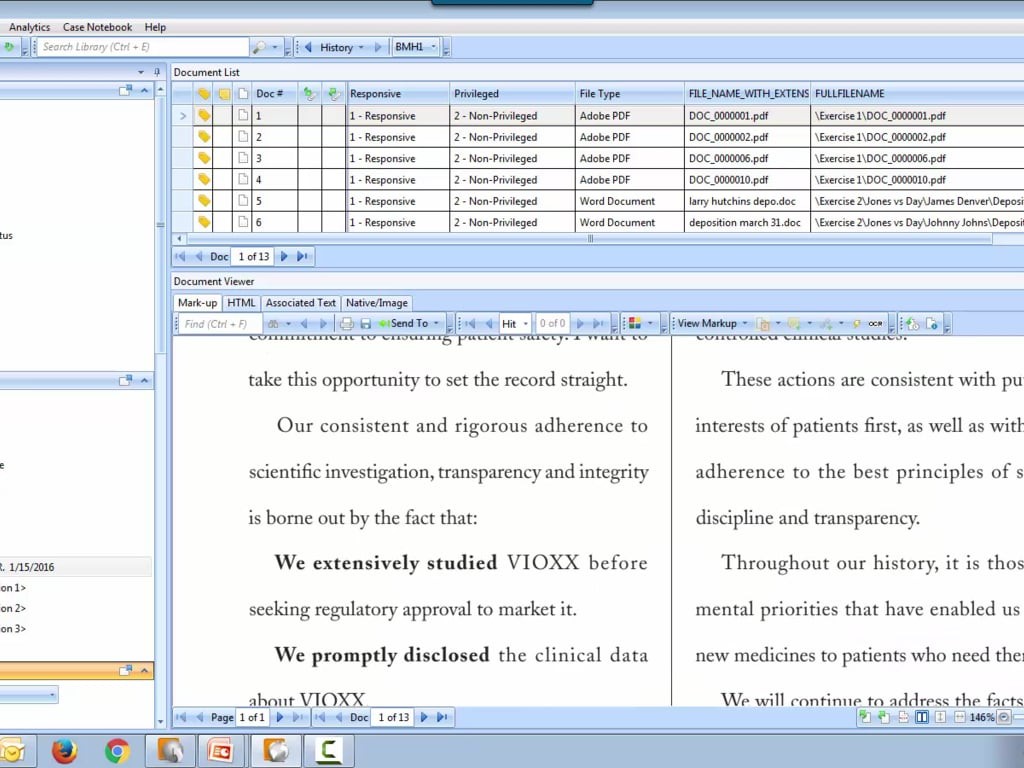Open the View Markup dropdown
This screenshot has height=768, width=1024.
pyautogui.click(x=744, y=324)
